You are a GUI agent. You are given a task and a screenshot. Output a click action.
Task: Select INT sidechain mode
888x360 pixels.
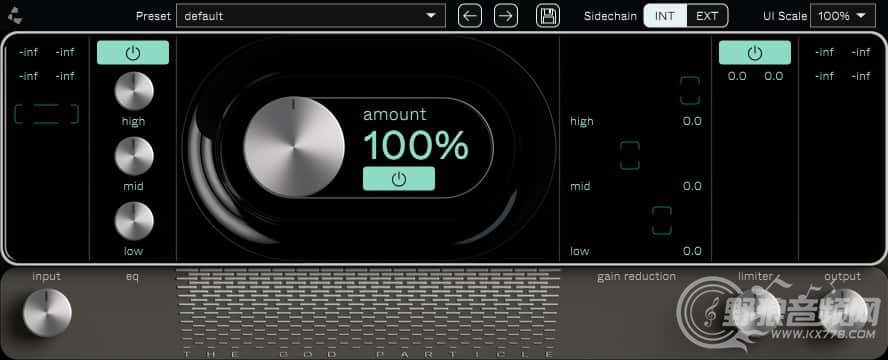[665, 16]
